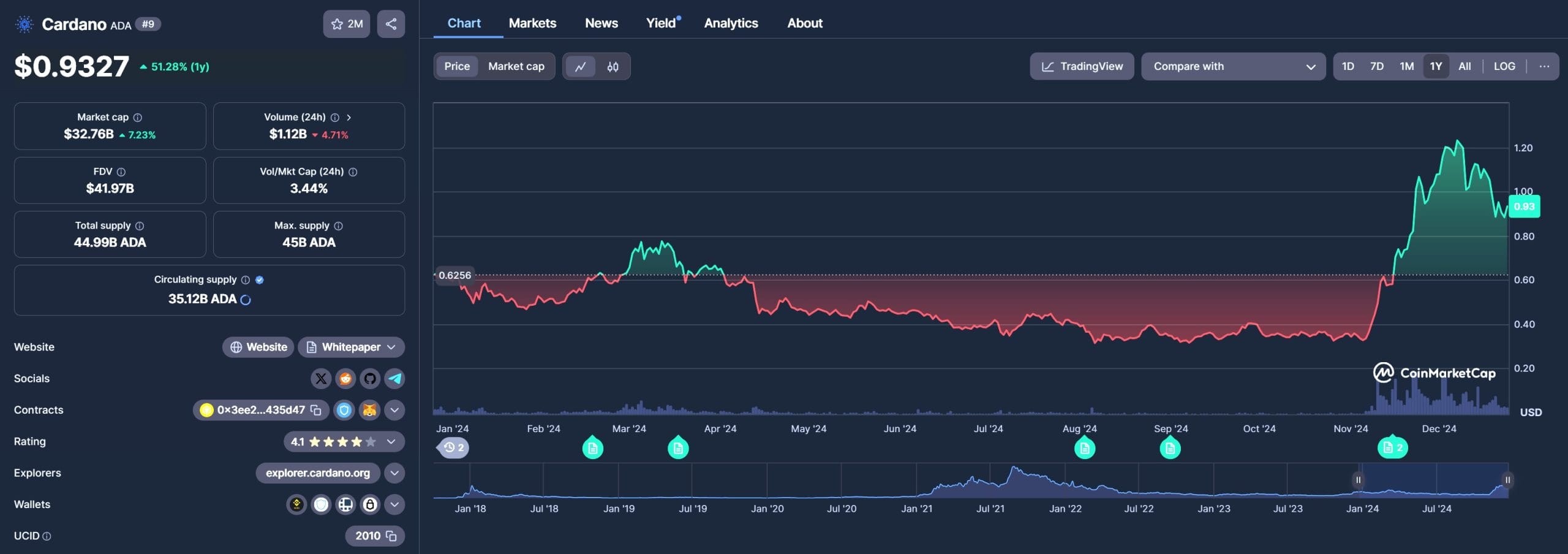1568x554 pixels.
Task: Click the Nov '24 marker showing 2 events
Action: coord(1392,448)
